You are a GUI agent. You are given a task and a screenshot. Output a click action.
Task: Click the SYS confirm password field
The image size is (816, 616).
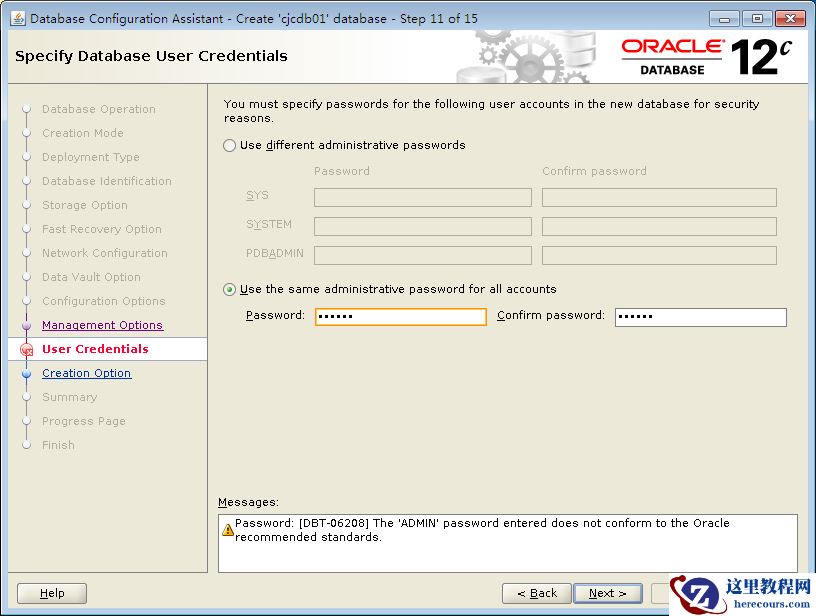[x=659, y=197]
